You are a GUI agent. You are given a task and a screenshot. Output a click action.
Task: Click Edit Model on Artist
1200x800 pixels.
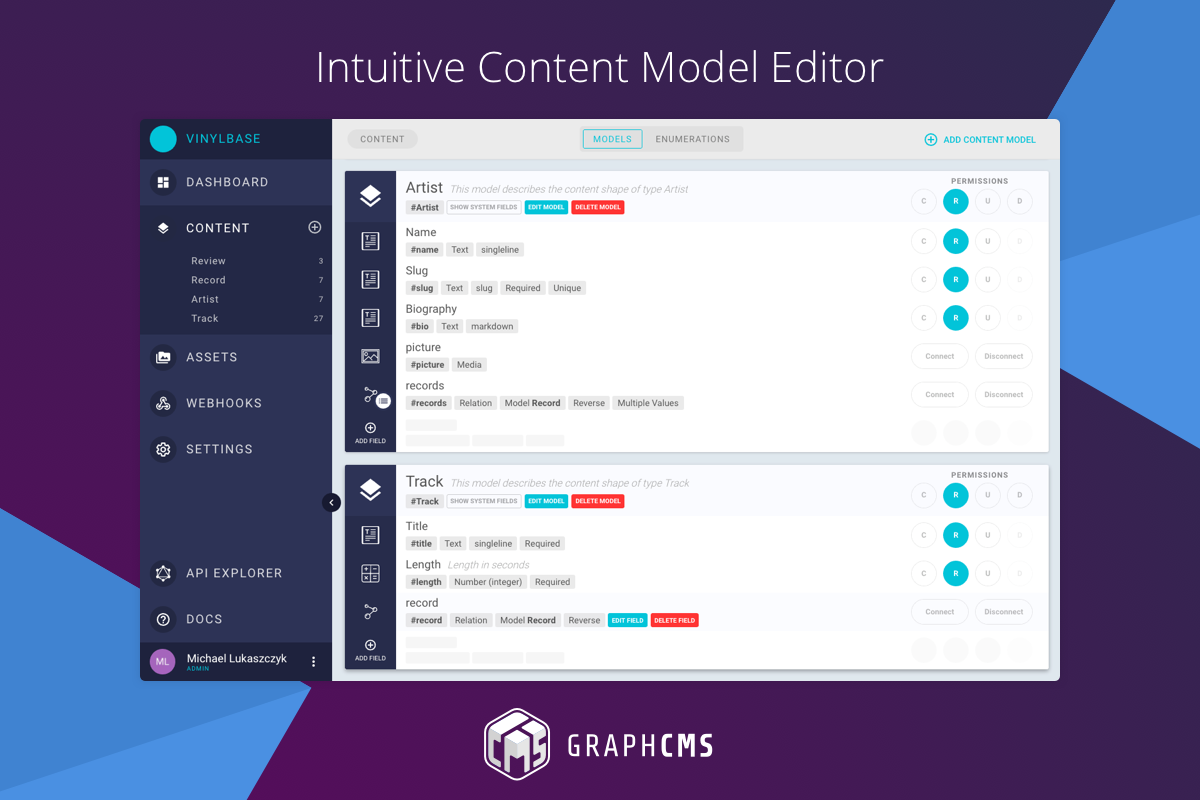[x=546, y=207]
